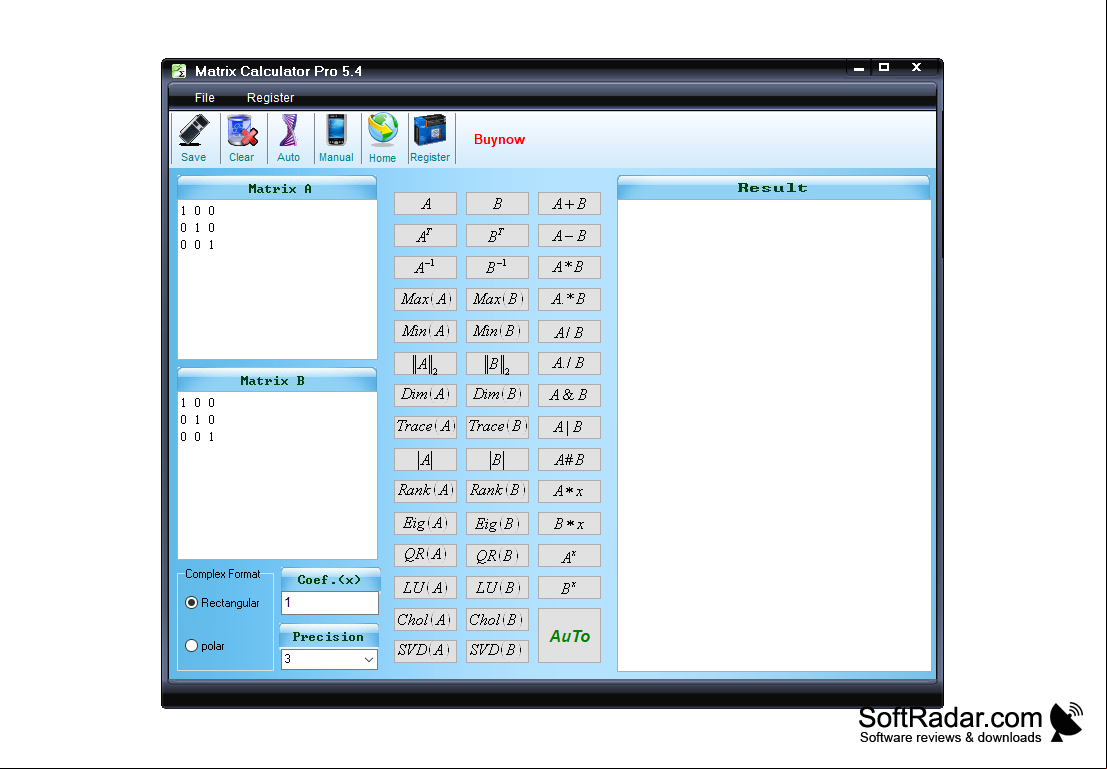The image size is (1107, 769).
Task: Click the B inverse button
Action: click(x=497, y=267)
